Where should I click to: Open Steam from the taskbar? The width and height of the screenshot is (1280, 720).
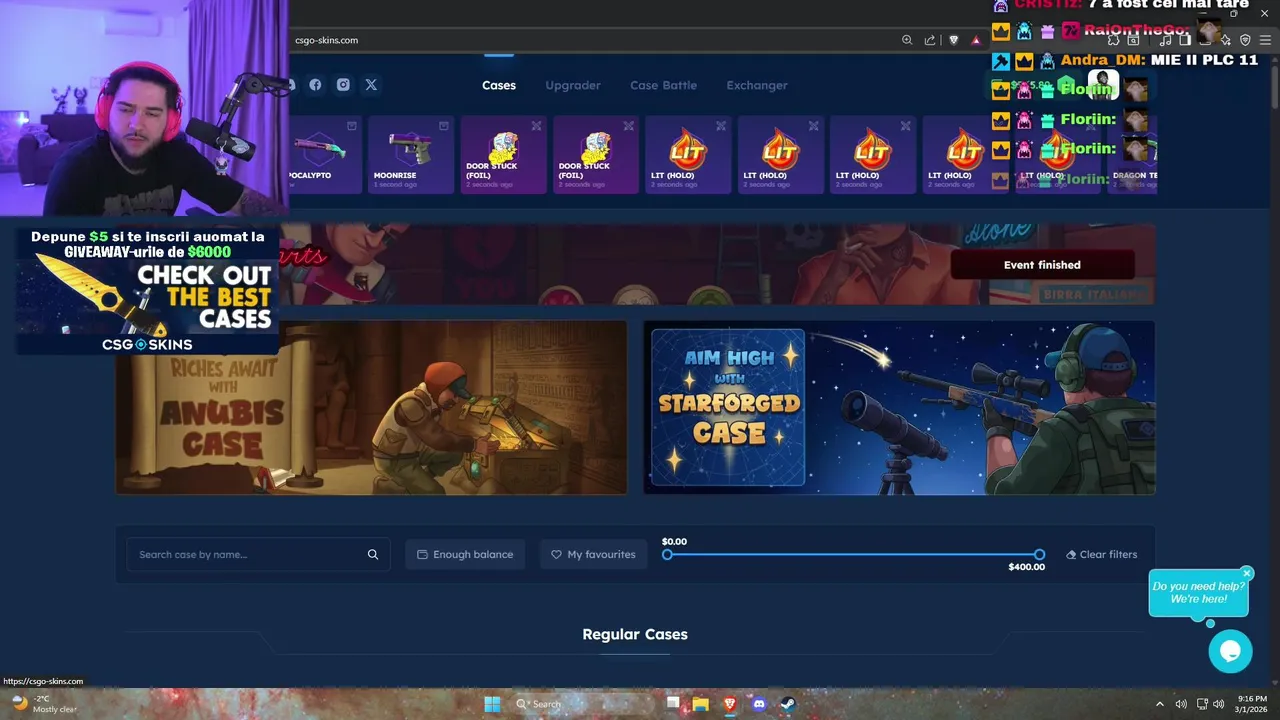point(788,704)
